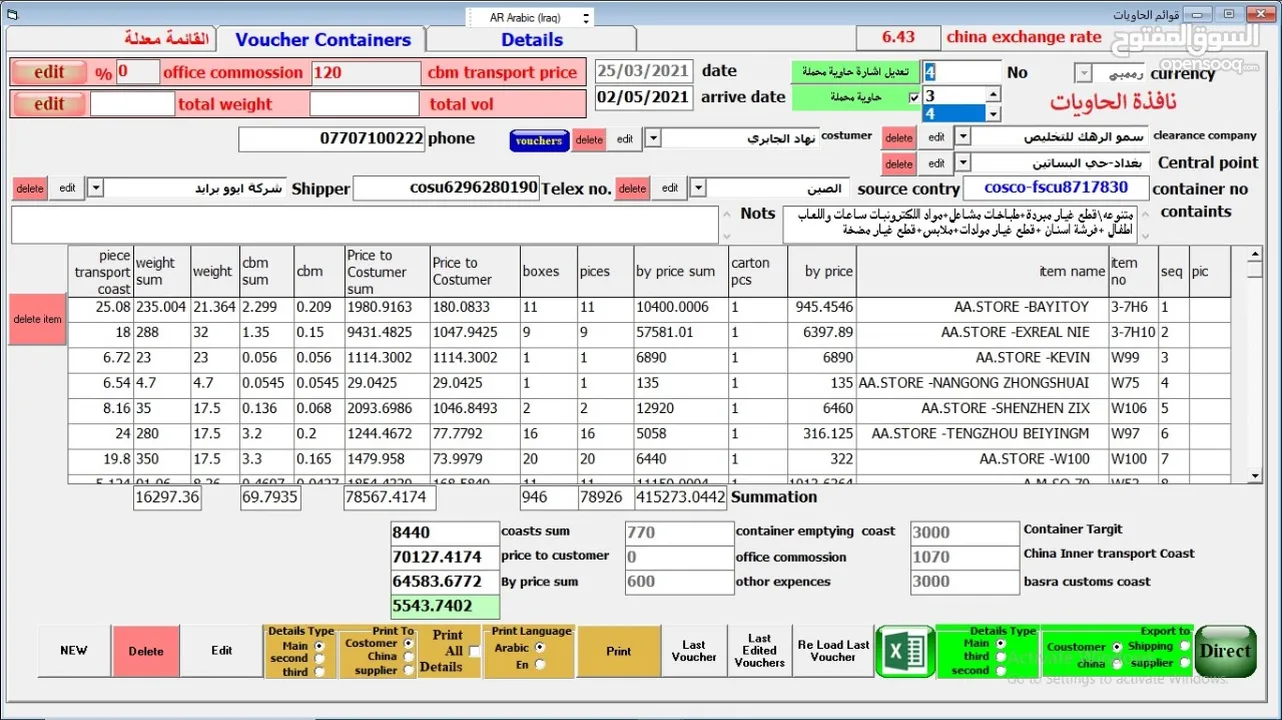Image resolution: width=1282 pixels, height=720 pixels.
Task: Delete the Shipper entry
Action: (30, 188)
